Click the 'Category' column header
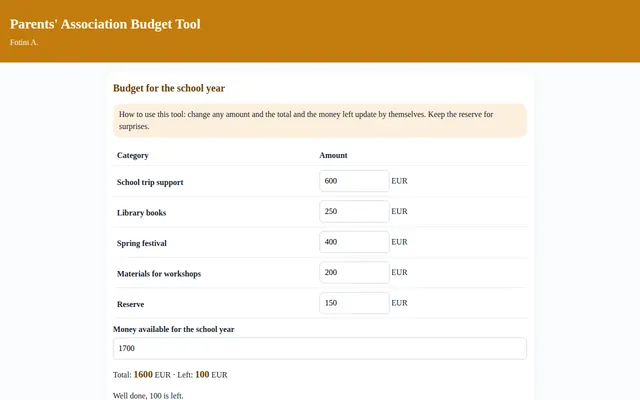The width and height of the screenshot is (640, 400). [x=133, y=155]
